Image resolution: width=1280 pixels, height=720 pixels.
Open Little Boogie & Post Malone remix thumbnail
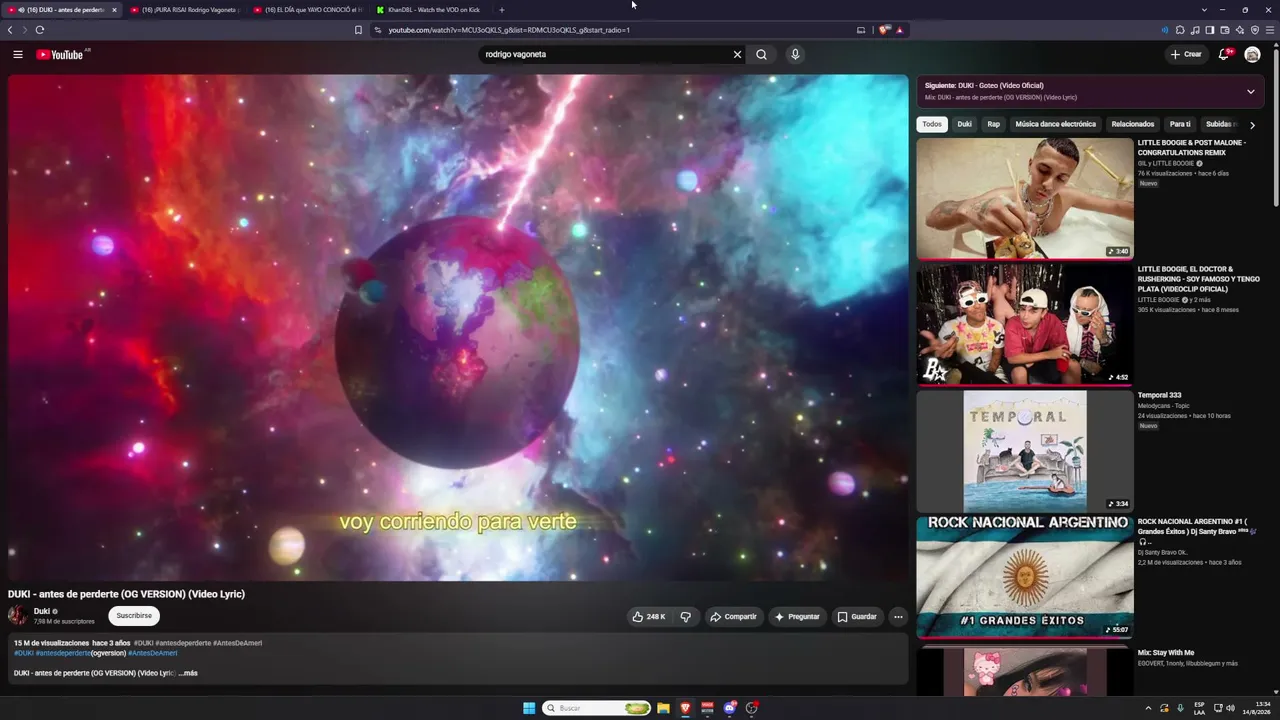[x=1025, y=198]
